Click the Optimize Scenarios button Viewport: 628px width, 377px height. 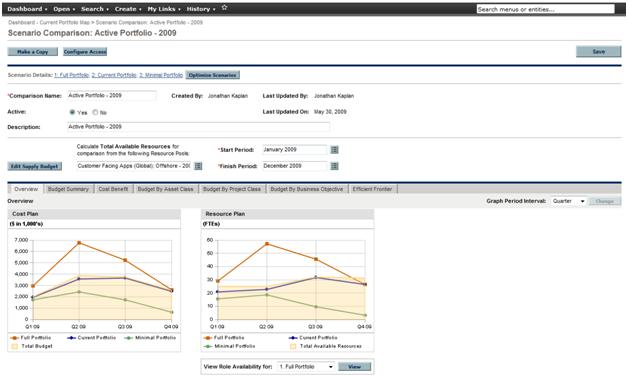(x=213, y=75)
